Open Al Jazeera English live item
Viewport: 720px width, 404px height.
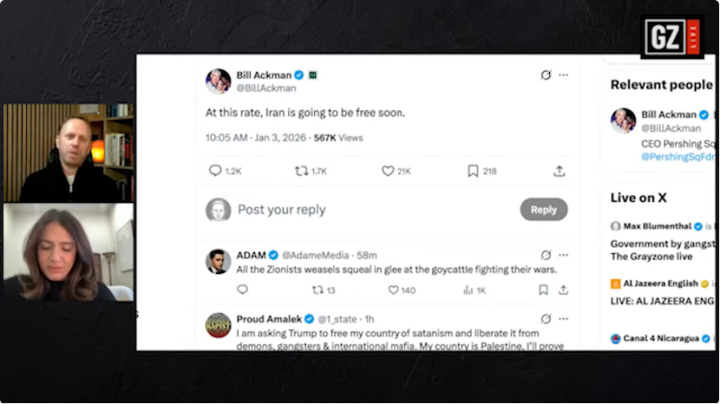(x=662, y=291)
